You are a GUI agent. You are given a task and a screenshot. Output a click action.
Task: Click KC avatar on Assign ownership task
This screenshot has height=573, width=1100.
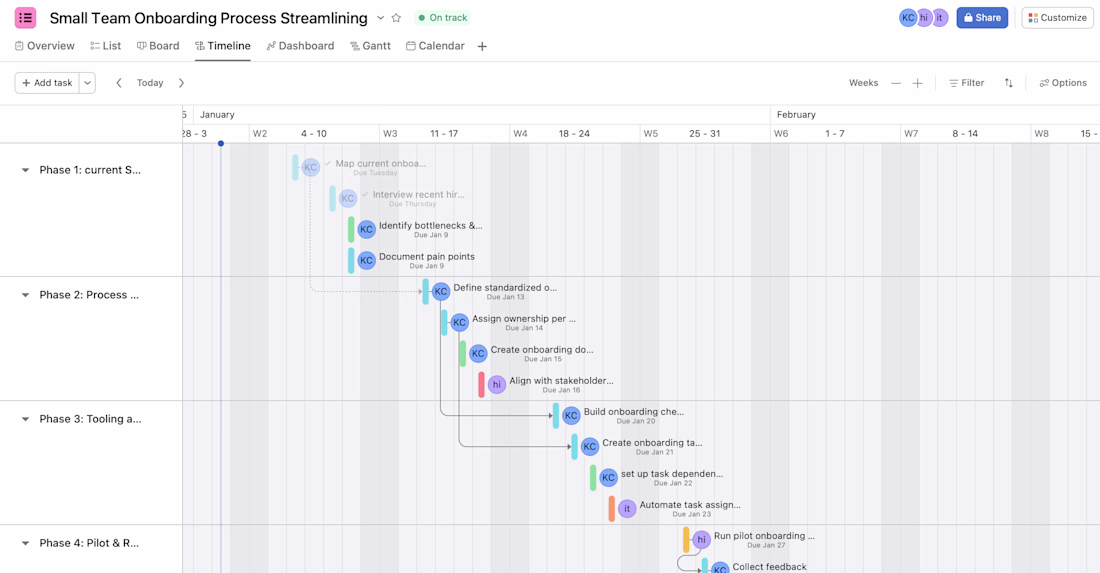tap(460, 323)
